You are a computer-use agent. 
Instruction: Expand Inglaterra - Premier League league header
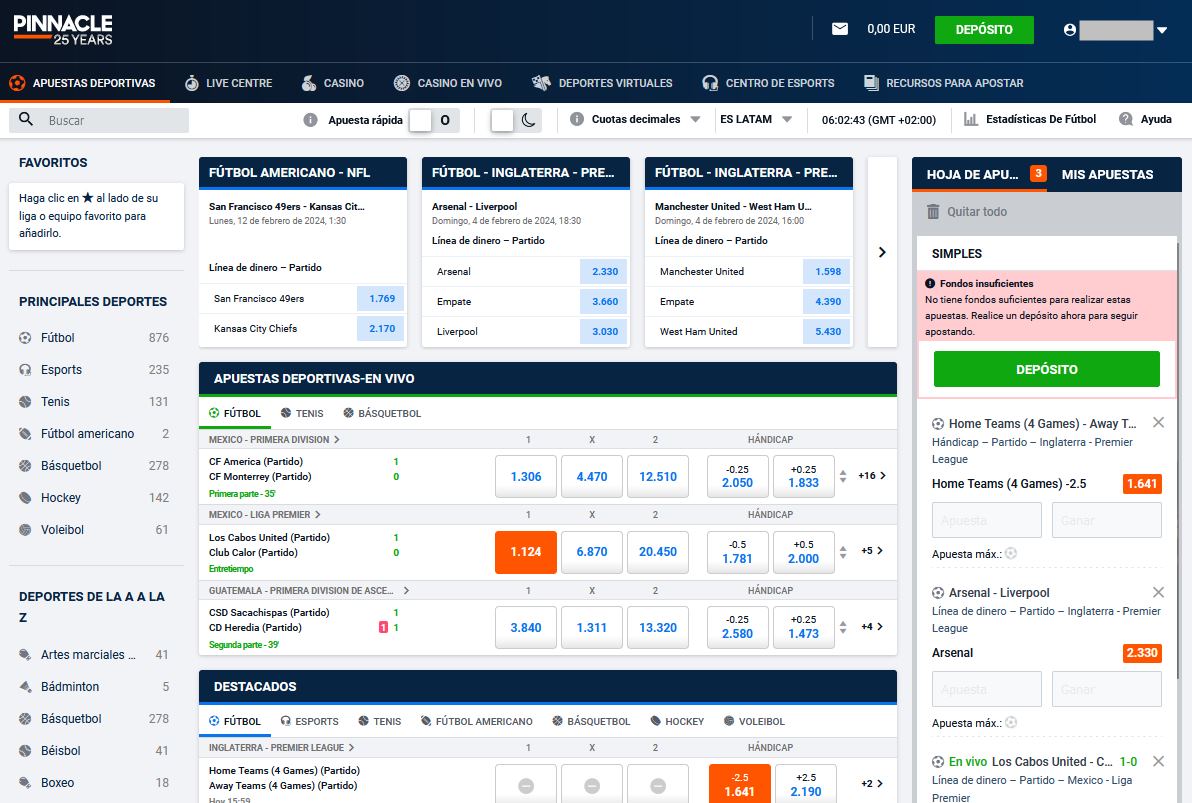point(281,747)
